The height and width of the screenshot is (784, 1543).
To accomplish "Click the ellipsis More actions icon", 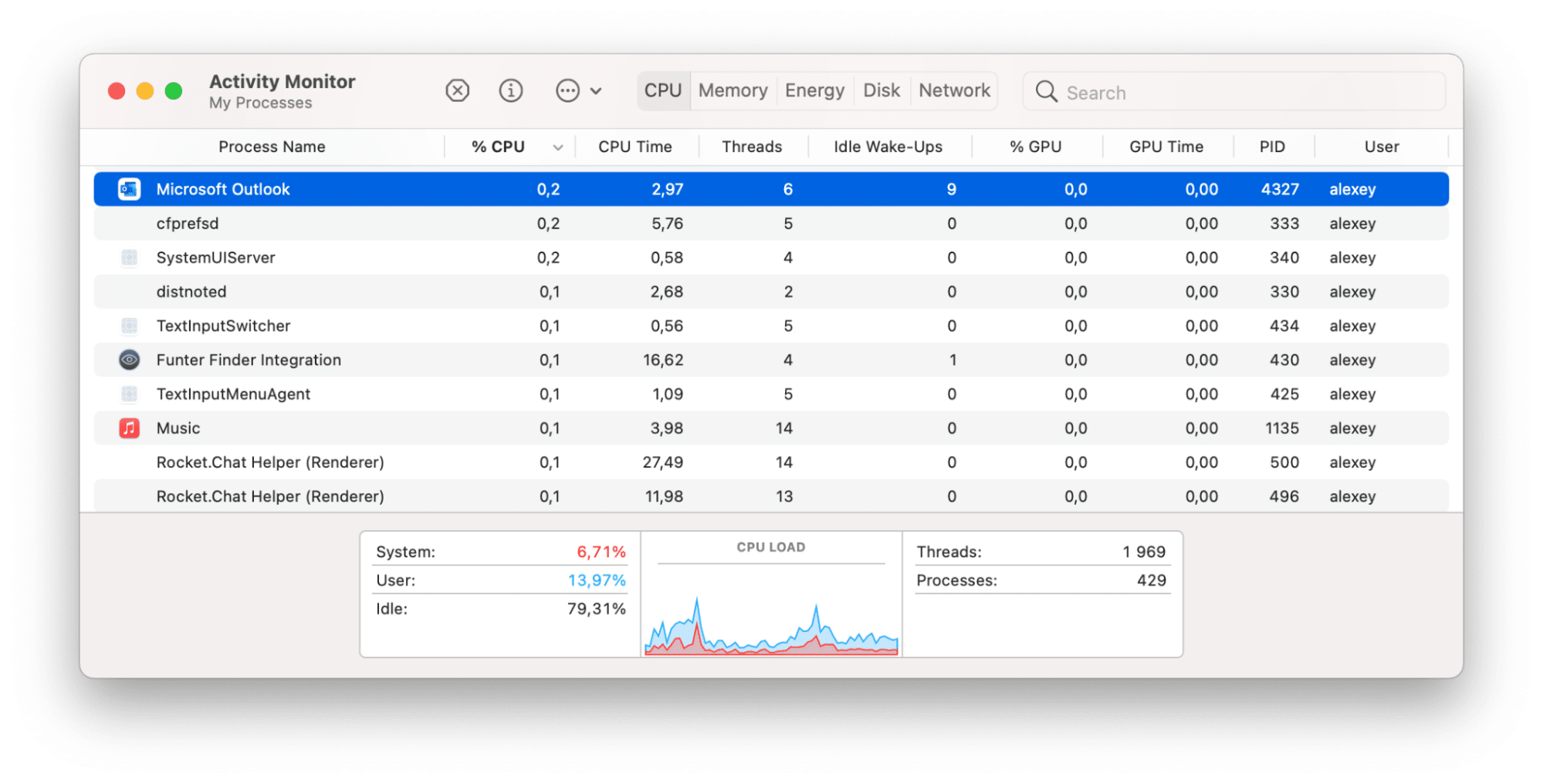I will [567, 91].
